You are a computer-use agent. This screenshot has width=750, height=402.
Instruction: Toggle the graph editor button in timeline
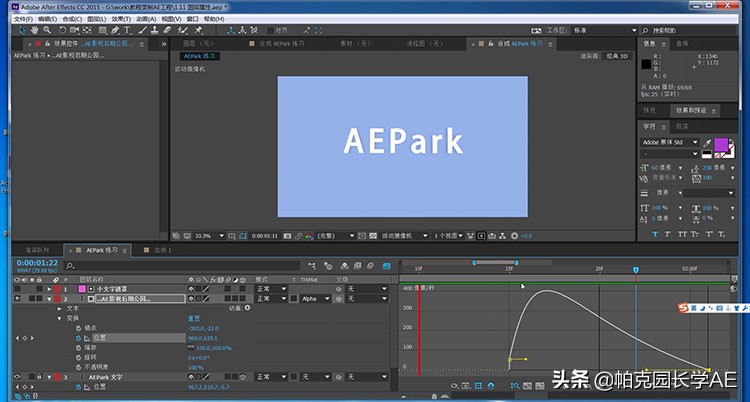tap(386, 266)
